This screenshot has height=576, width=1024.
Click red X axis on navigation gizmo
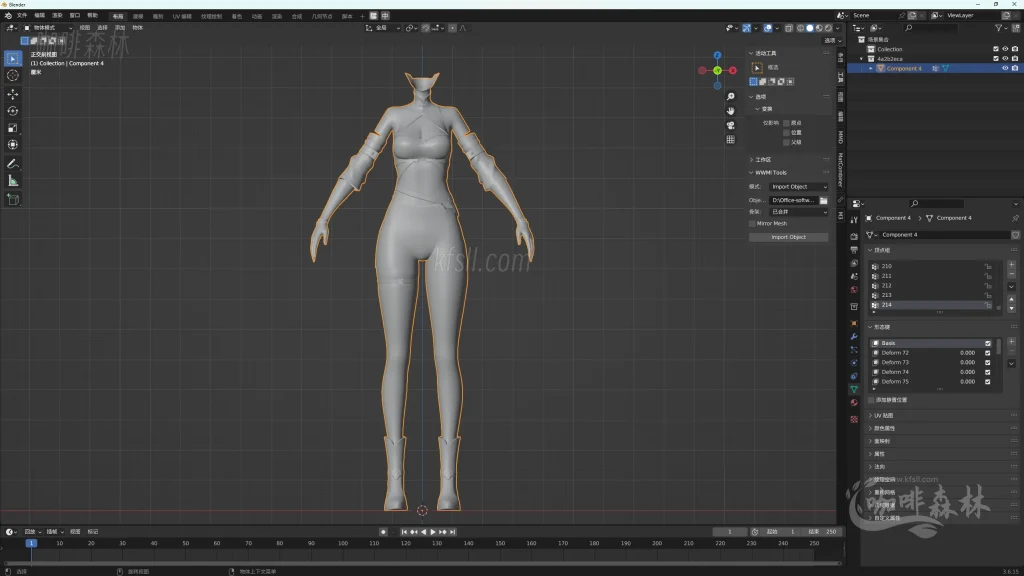pyautogui.click(x=733, y=71)
